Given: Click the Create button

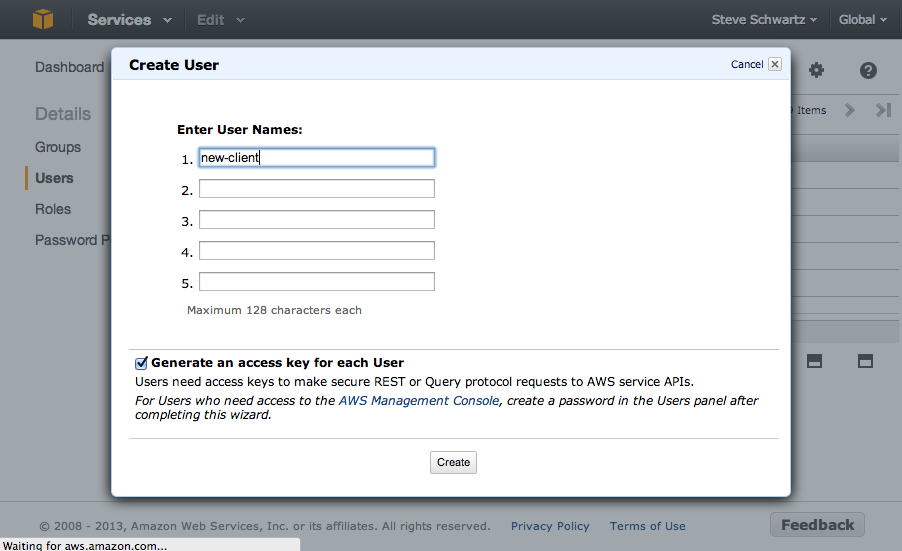Looking at the screenshot, I should coord(453,462).
